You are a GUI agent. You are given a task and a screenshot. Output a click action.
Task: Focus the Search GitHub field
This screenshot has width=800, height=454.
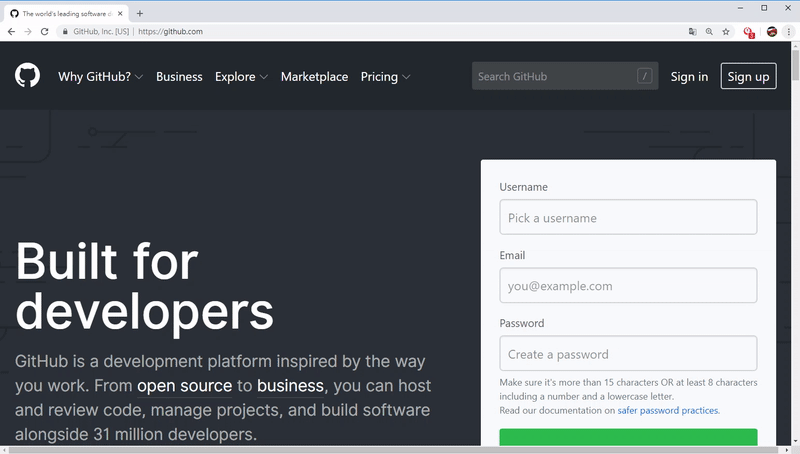(x=565, y=76)
